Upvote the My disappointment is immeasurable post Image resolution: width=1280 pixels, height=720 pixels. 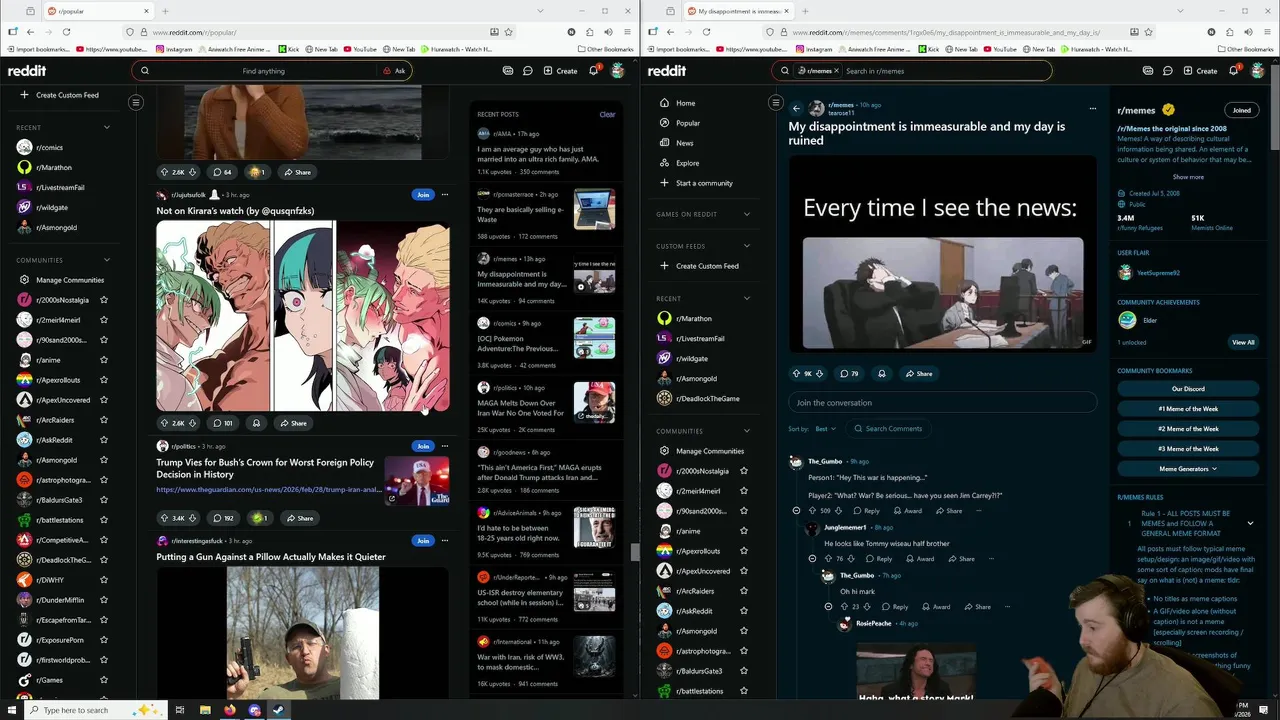797,373
